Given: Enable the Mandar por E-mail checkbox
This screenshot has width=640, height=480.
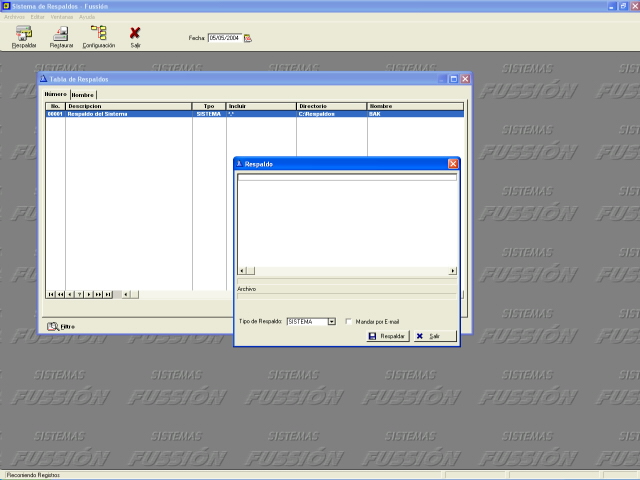Looking at the screenshot, I should point(348,321).
